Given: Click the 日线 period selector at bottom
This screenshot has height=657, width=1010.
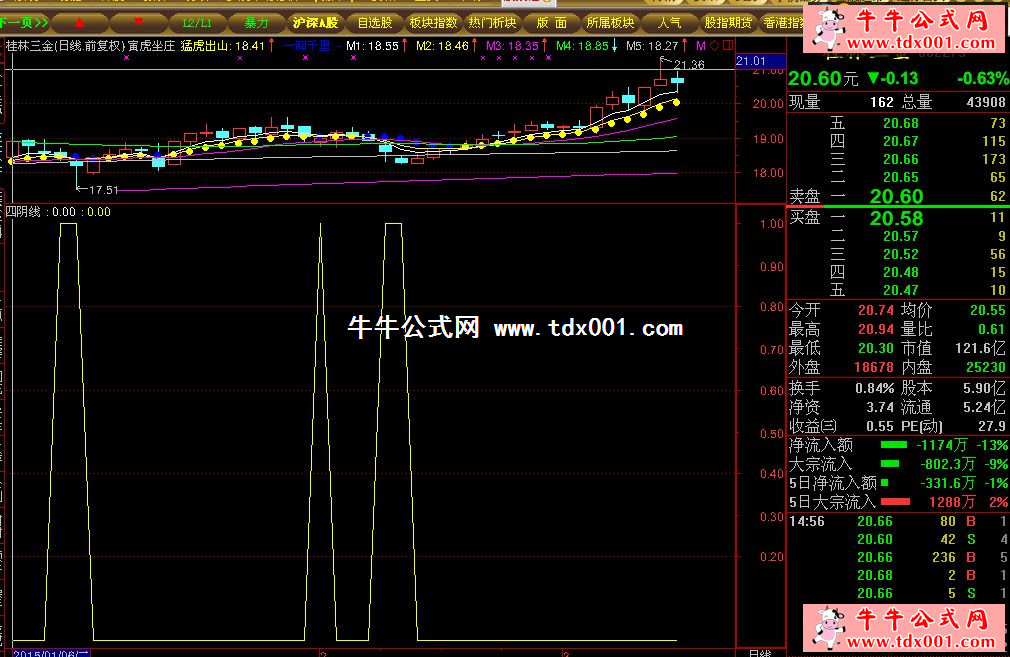Looking at the screenshot, I should (760, 653).
